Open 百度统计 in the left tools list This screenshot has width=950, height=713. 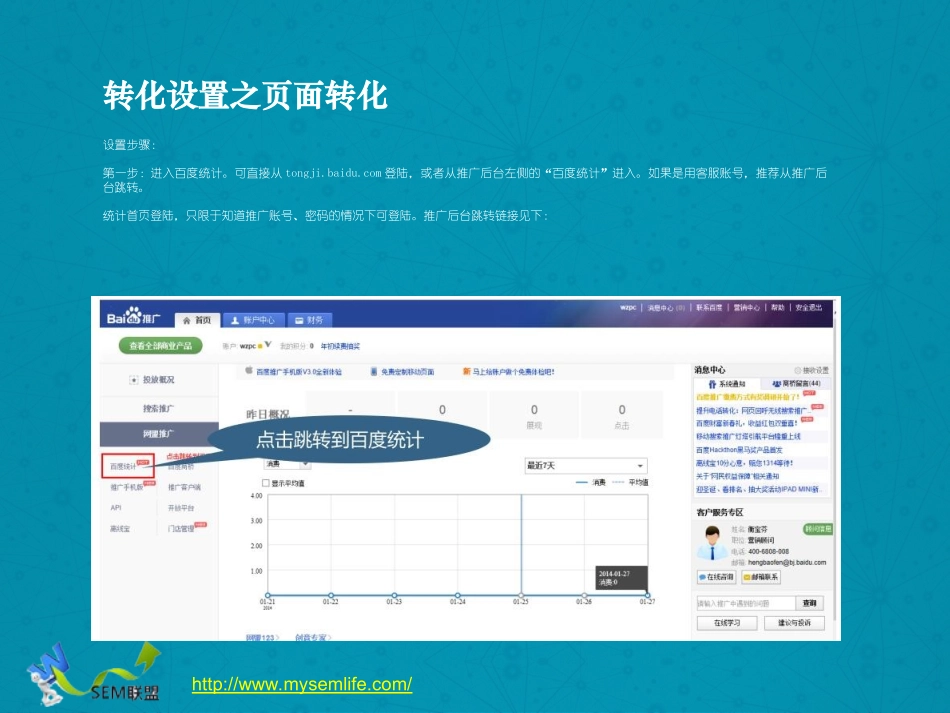tap(124, 466)
